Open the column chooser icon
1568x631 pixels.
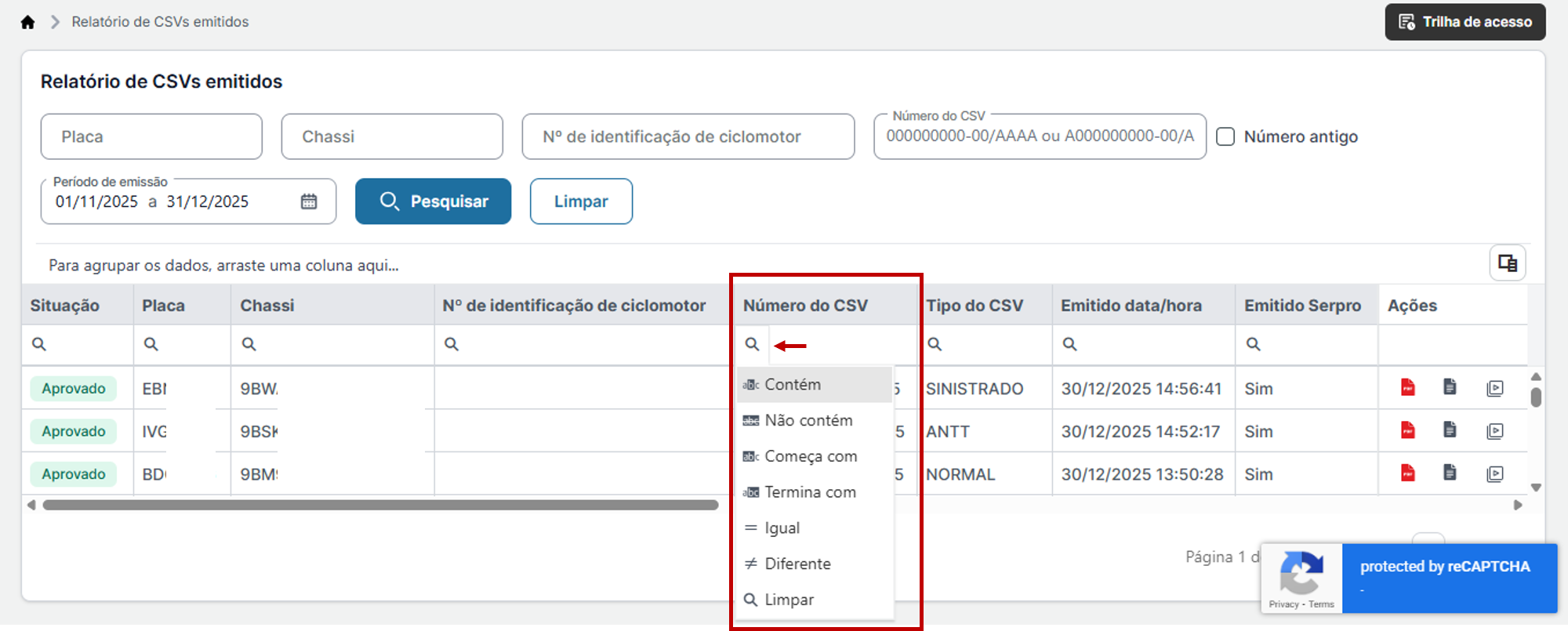tap(1507, 263)
